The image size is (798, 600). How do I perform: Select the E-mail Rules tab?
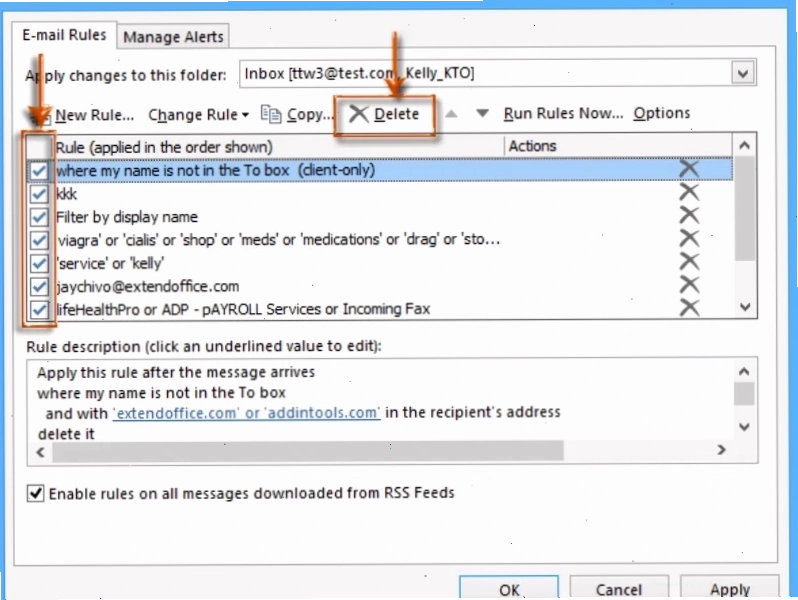(64, 35)
